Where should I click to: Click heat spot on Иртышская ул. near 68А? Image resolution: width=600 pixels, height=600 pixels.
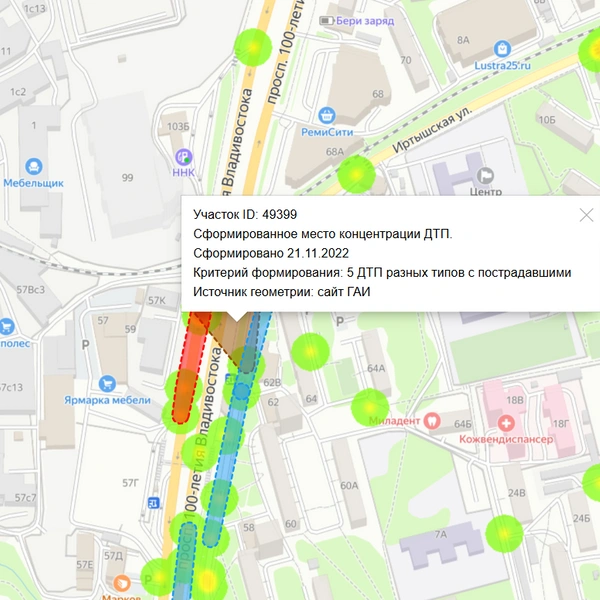click(356, 174)
